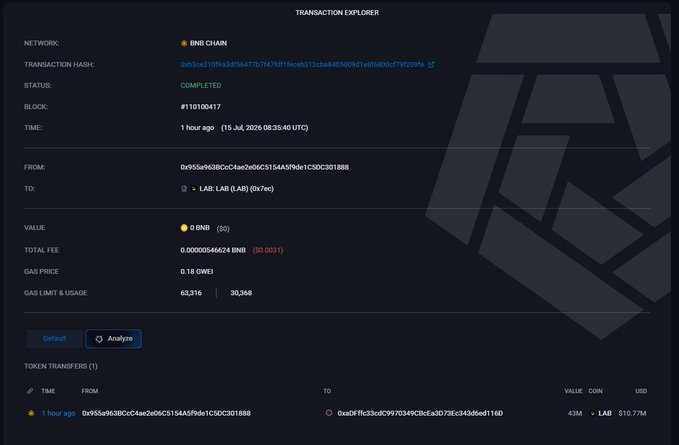Switch to the Analyze tab
This screenshot has height=445, width=679.
(x=113, y=339)
